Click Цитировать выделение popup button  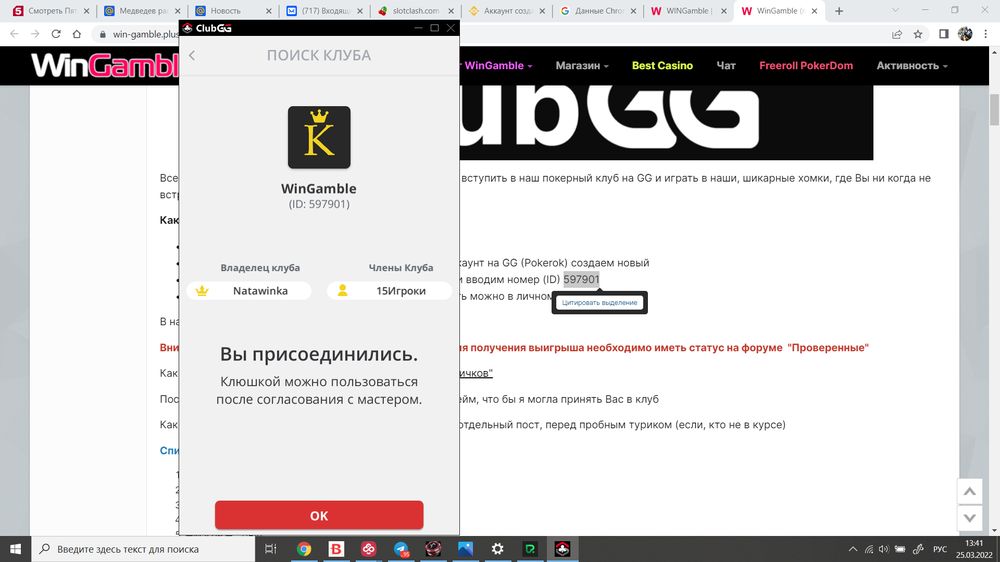[599, 302]
